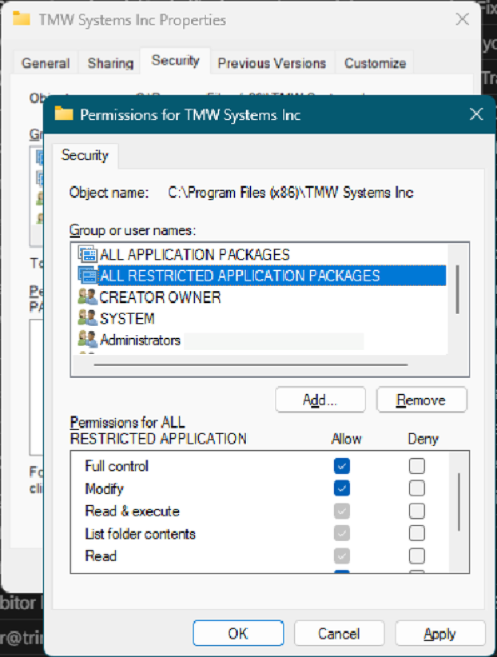
Task: Open Customize tab in Properties window
Action: (x=375, y=63)
